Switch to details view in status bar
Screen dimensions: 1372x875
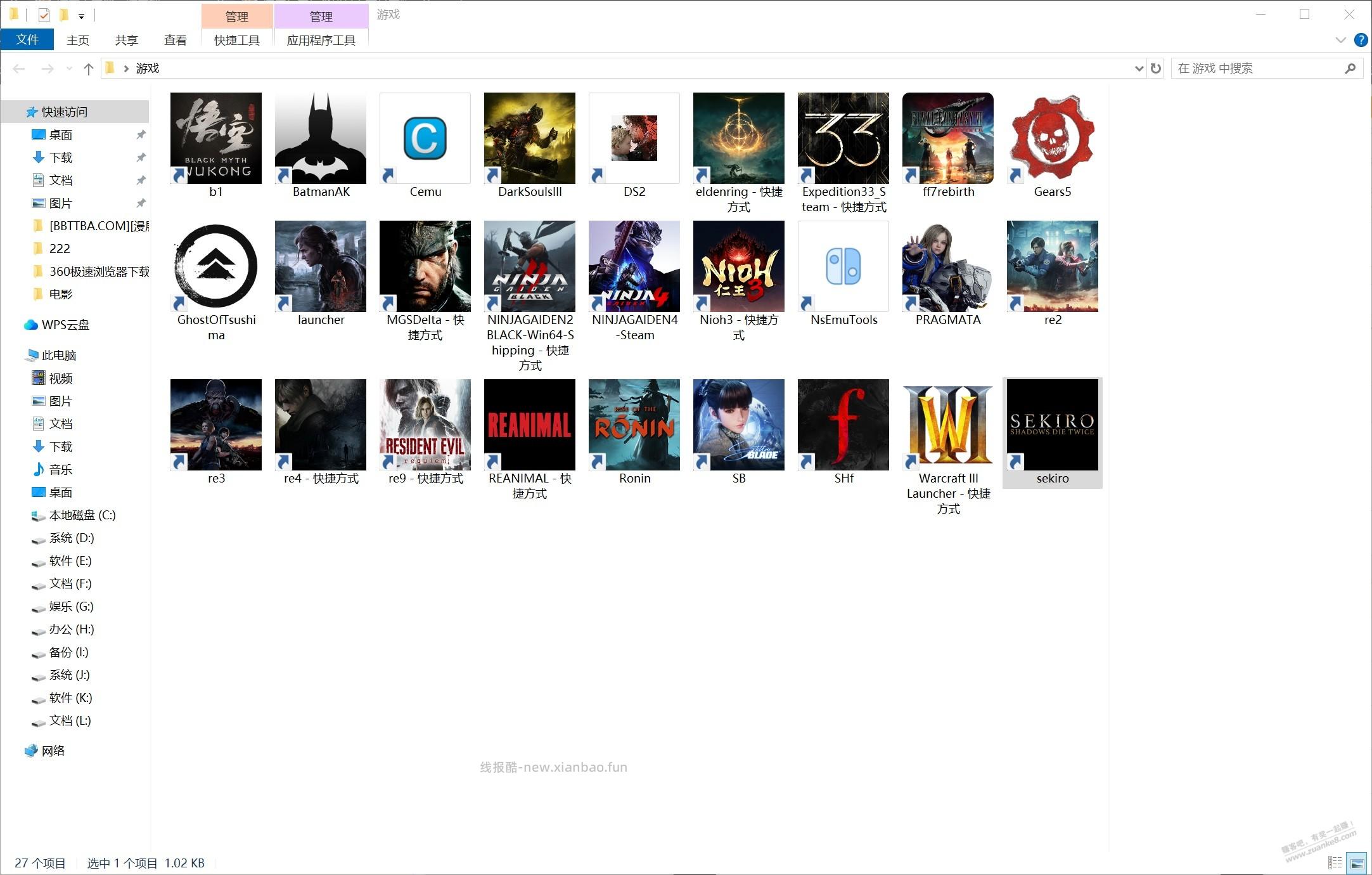click(1335, 863)
